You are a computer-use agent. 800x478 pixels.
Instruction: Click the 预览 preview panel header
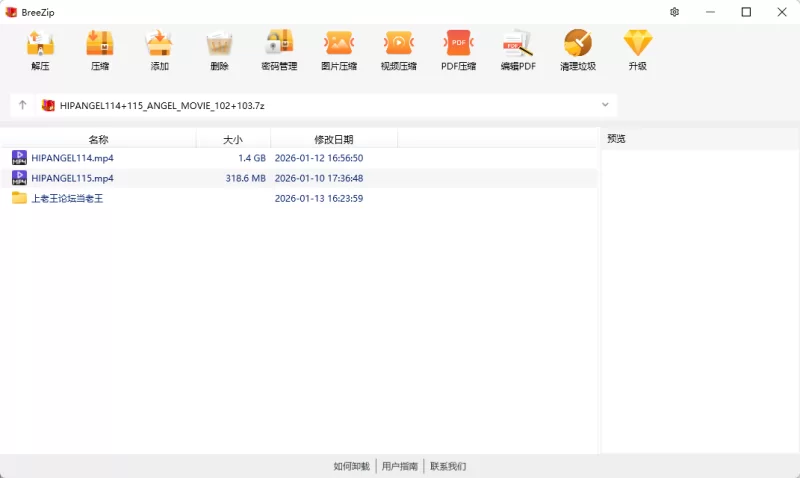coord(616,139)
